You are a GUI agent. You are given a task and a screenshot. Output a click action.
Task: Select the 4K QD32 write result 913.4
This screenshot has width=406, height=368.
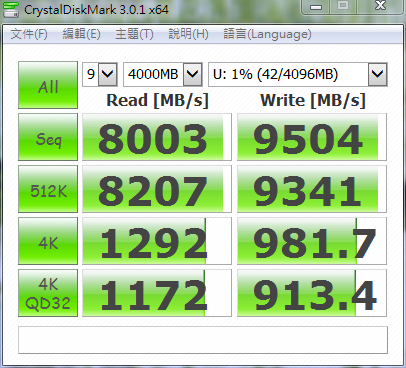coord(312,293)
